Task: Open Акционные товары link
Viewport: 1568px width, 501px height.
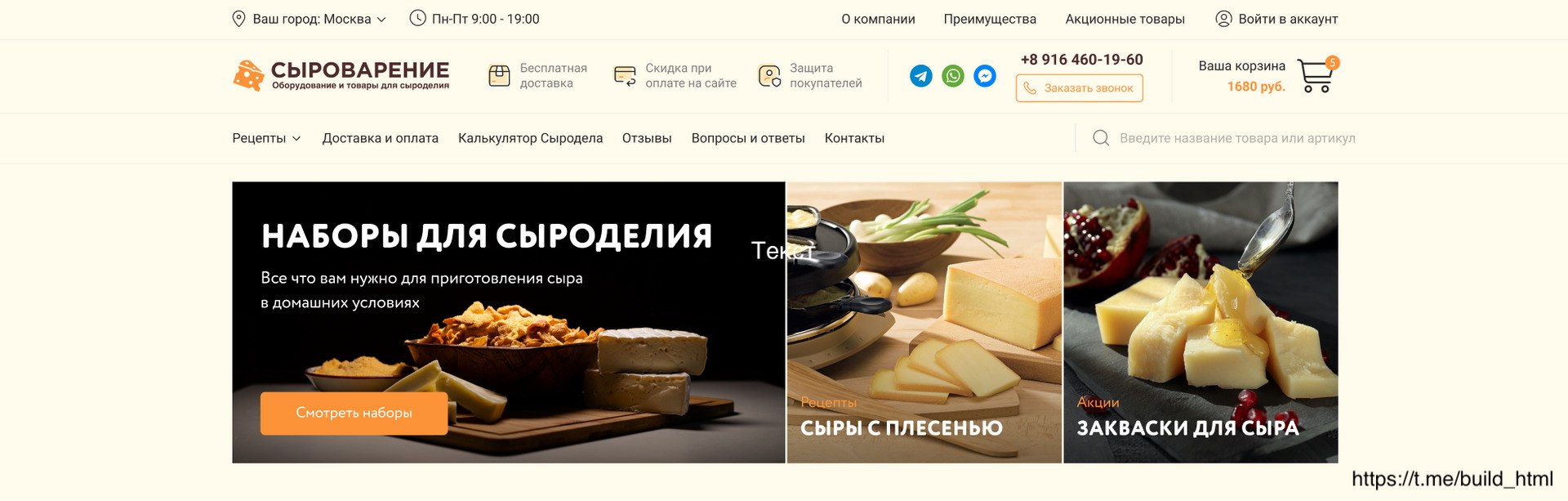Action: point(1125,19)
